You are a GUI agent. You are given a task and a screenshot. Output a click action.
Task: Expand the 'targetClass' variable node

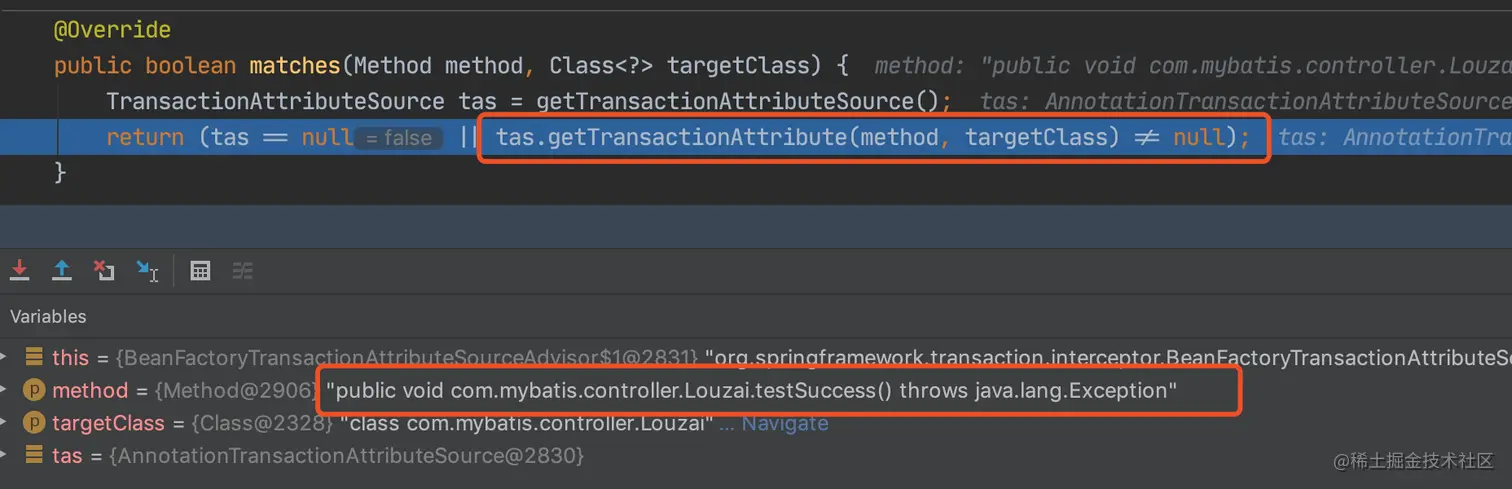[6, 423]
